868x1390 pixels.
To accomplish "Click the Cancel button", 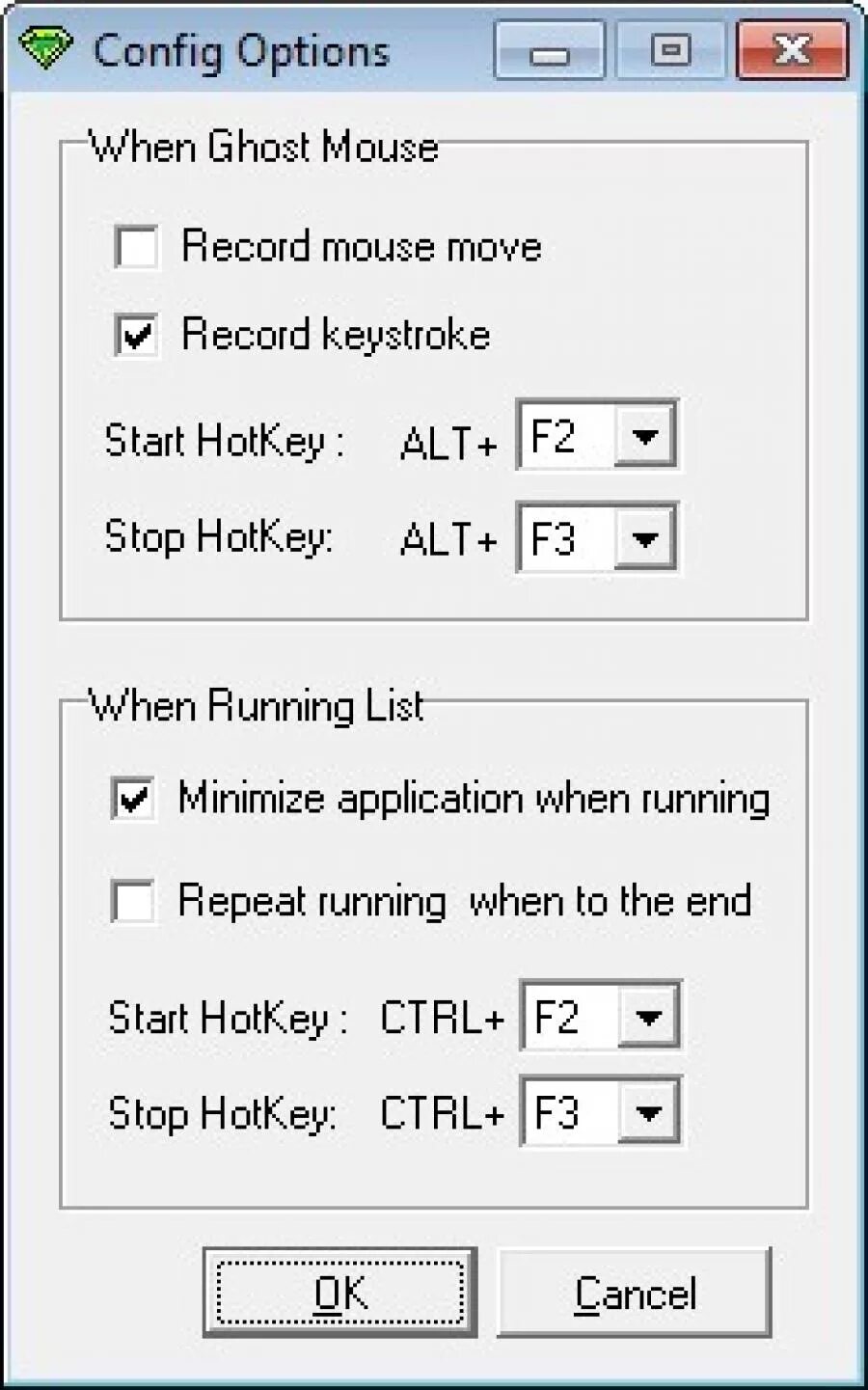I will [x=635, y=1293].
